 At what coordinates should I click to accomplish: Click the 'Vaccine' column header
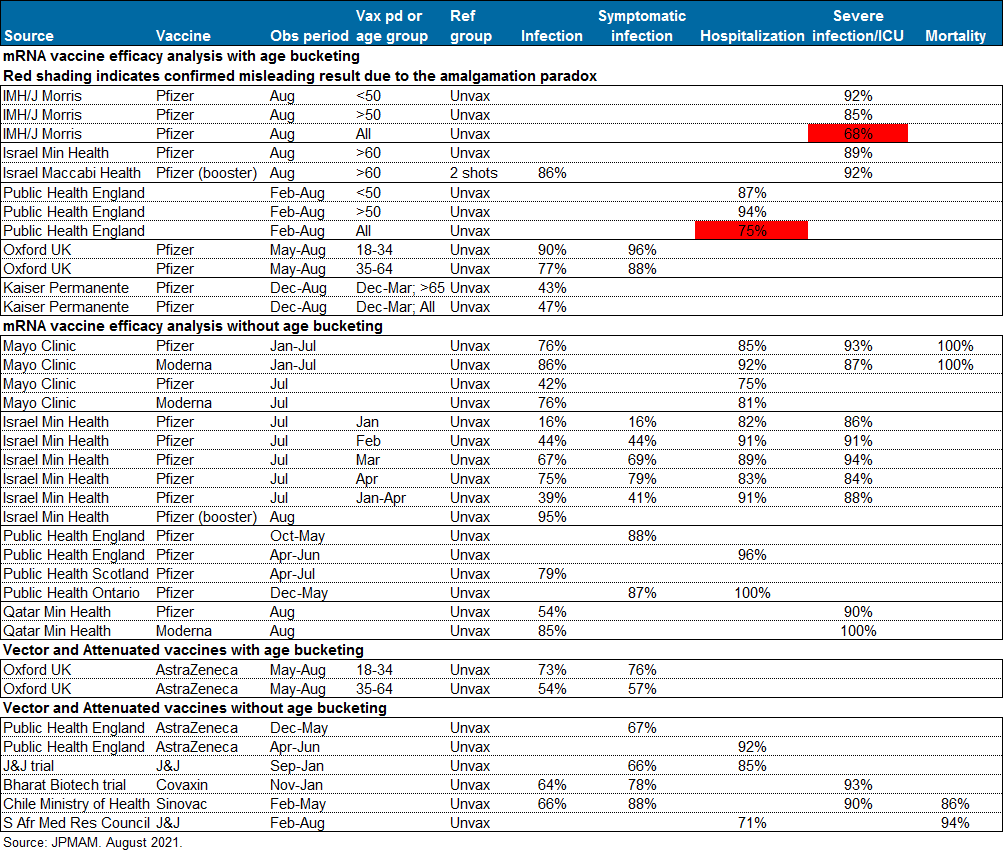[183, 36]
